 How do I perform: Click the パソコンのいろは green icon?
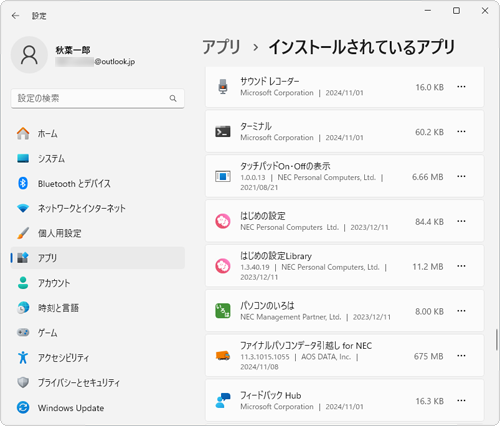[223, 311]
